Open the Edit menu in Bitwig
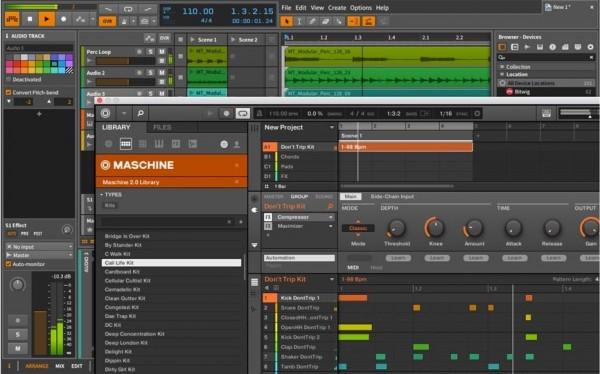The width and height of the screenshot is (600, 374). [x=301, y=8]
